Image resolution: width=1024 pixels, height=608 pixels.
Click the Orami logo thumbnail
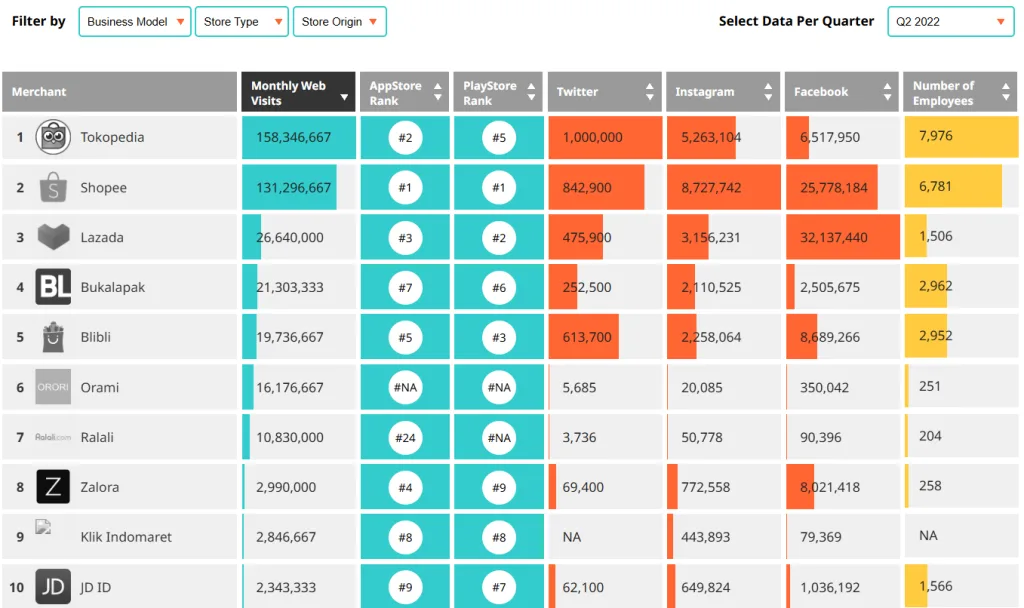click(x=53, y=387)
